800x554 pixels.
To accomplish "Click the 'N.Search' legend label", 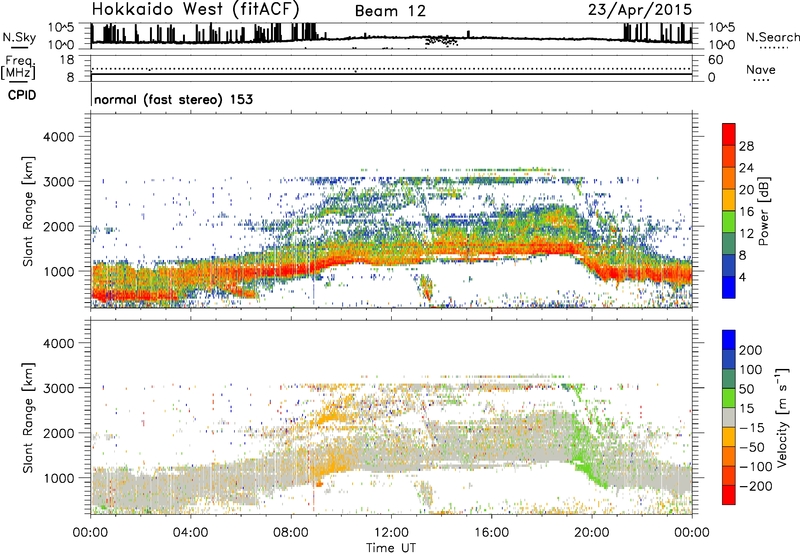I will click(x=773, y=37).
